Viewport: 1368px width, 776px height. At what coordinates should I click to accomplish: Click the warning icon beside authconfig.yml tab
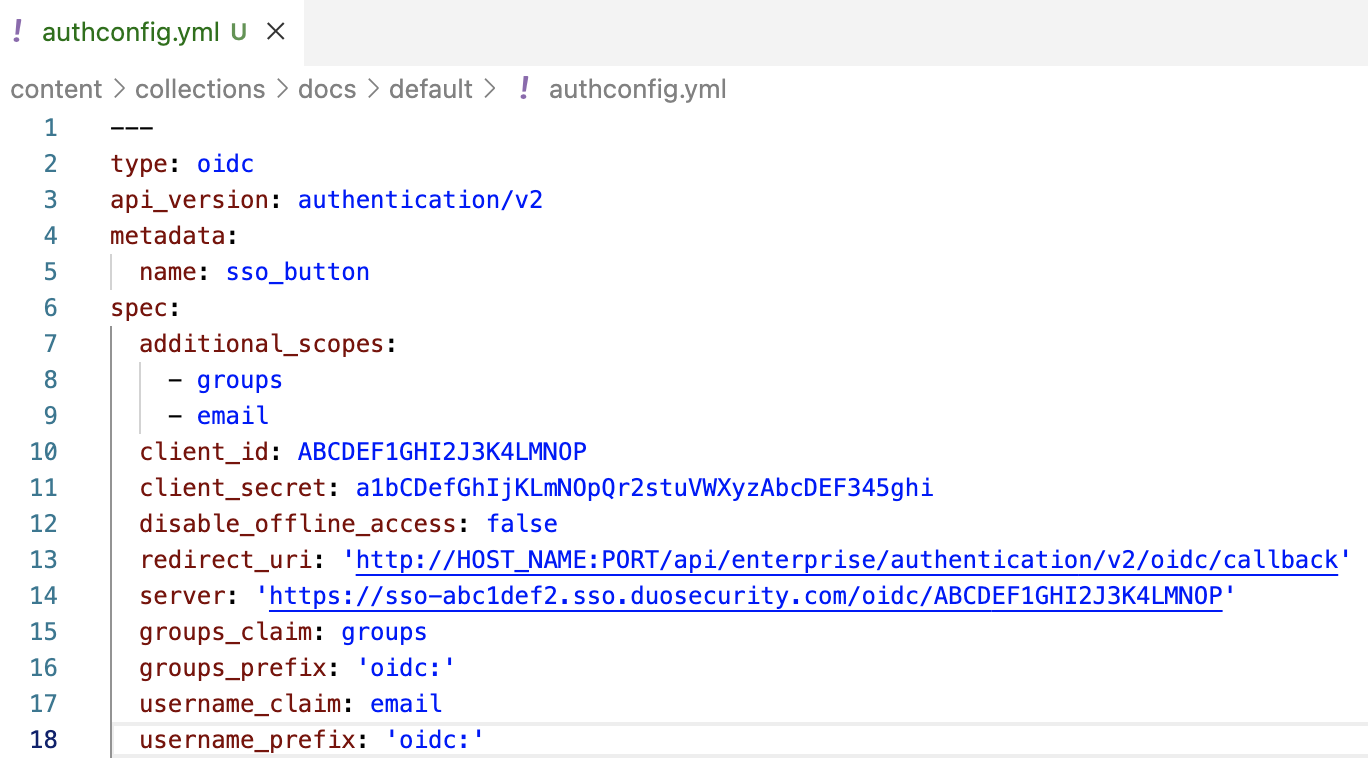tap(17, 31)
